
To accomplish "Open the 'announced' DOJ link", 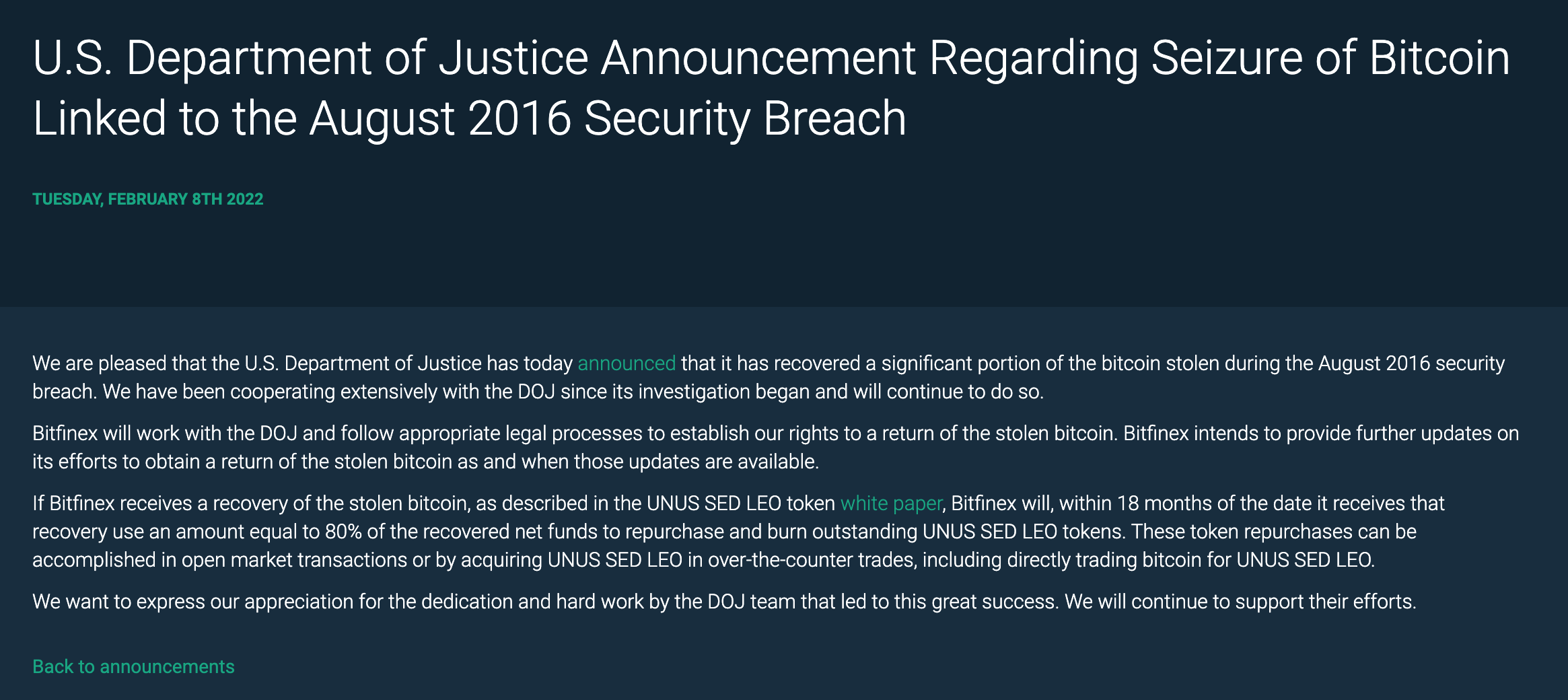I will (x=627, y=363).
